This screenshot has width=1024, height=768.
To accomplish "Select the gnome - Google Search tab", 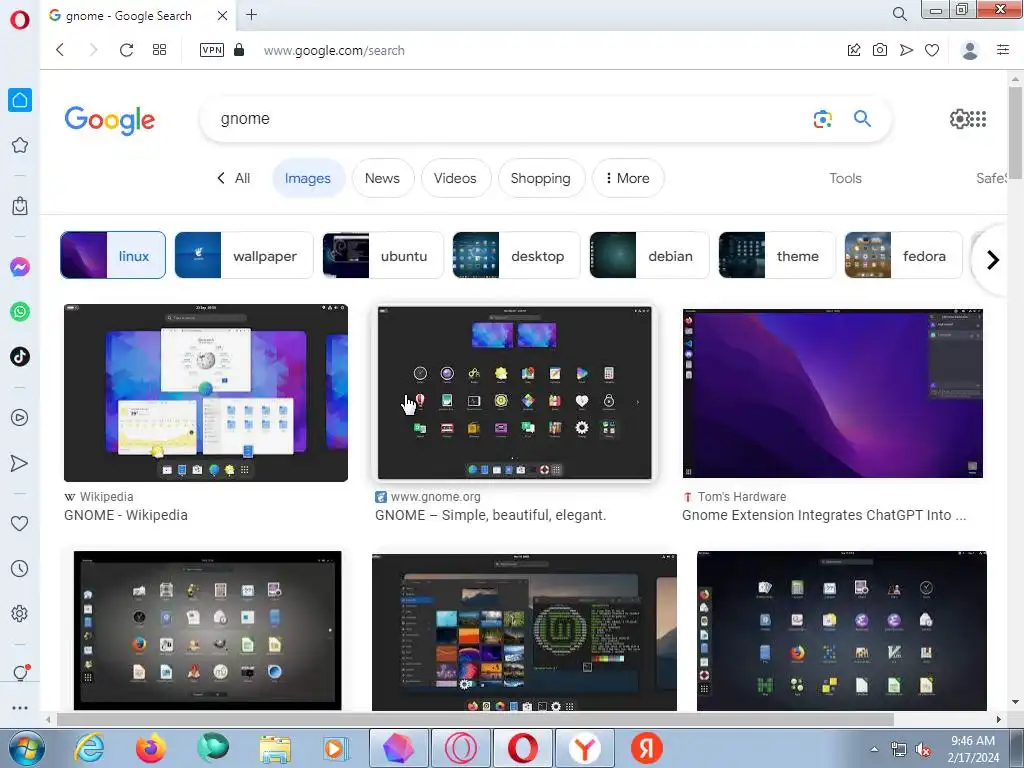I will 129,16.
